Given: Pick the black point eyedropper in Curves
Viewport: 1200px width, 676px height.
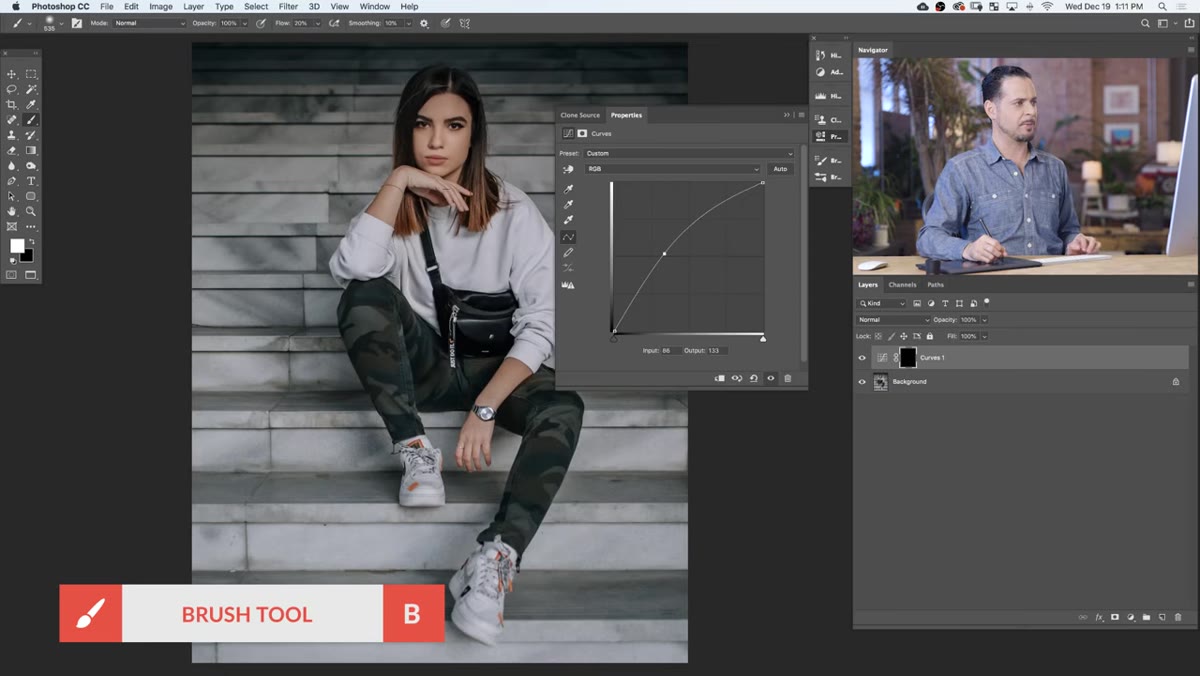Looking at the screenshot, I should coord(568,189).
